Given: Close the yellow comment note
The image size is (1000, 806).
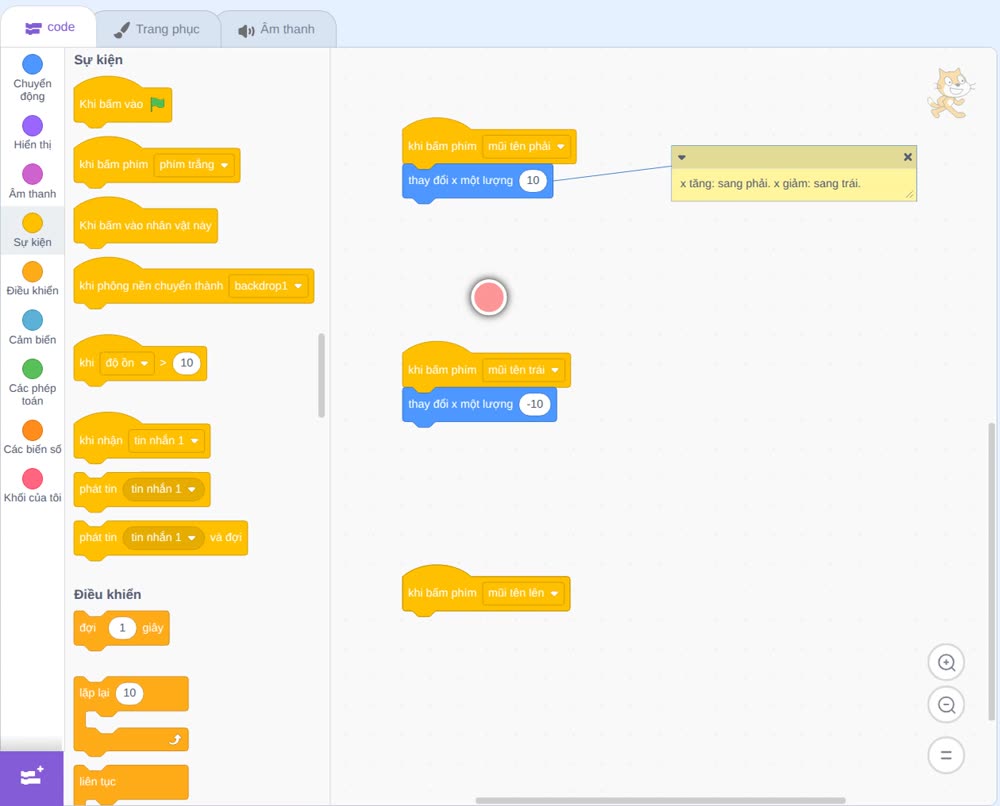Looking at the screenshot, I should [x=908, y=157].
